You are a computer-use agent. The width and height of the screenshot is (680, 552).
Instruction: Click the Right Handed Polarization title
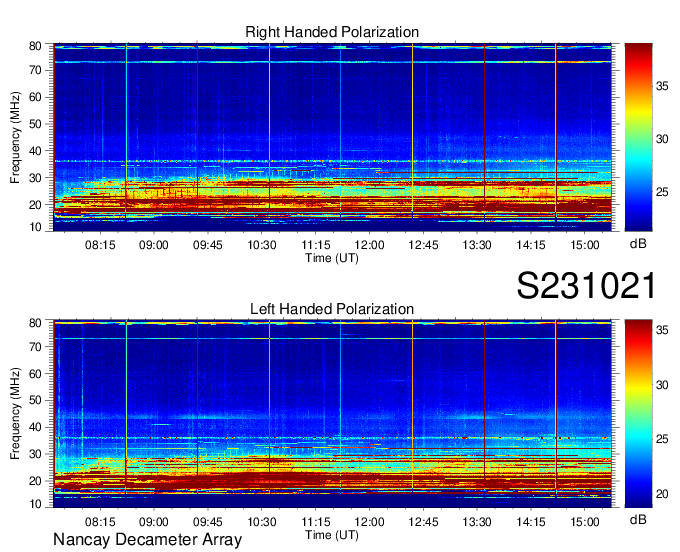332,32
